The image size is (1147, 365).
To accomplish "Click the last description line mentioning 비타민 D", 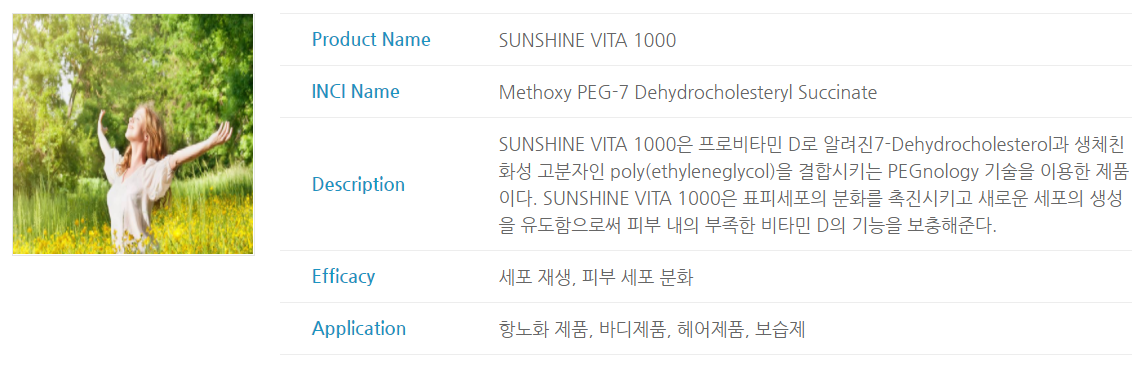I will pyautogui.click(x=748, y=226).
